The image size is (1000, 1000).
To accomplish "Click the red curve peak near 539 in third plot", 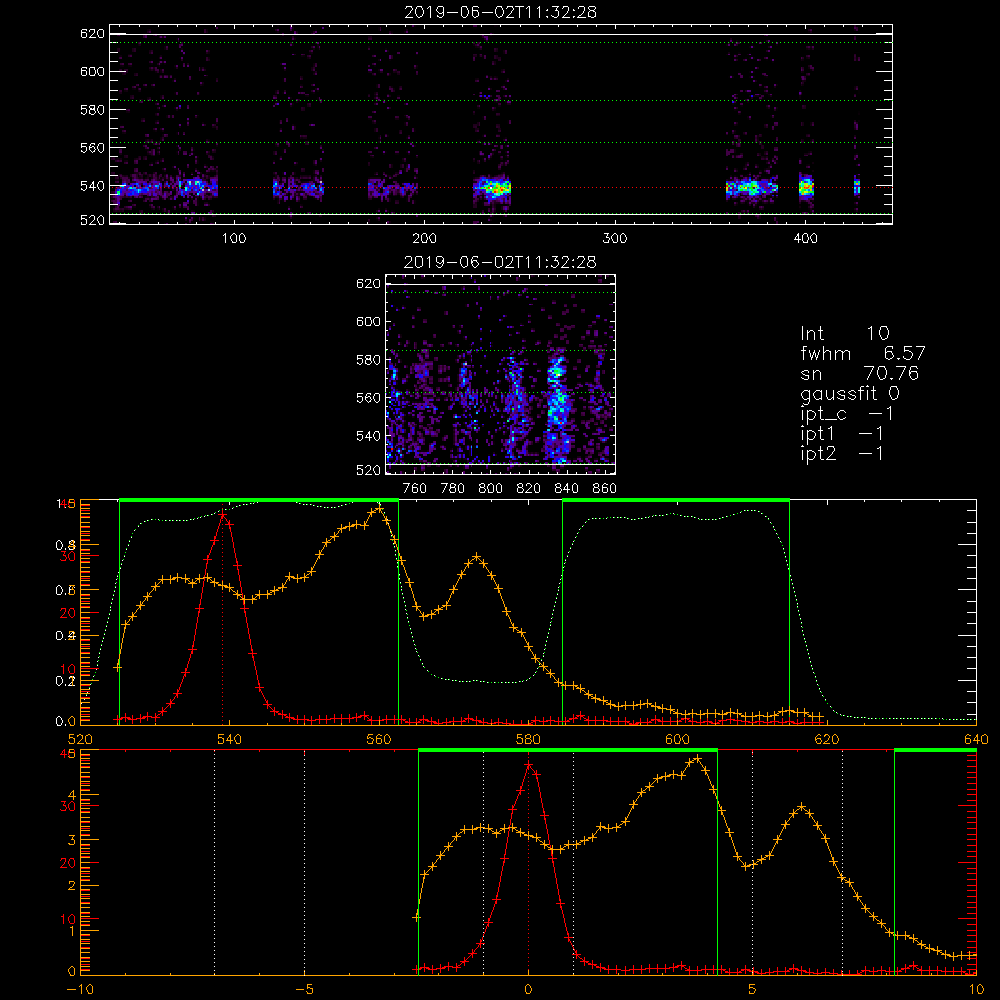I will coord(223,513).
